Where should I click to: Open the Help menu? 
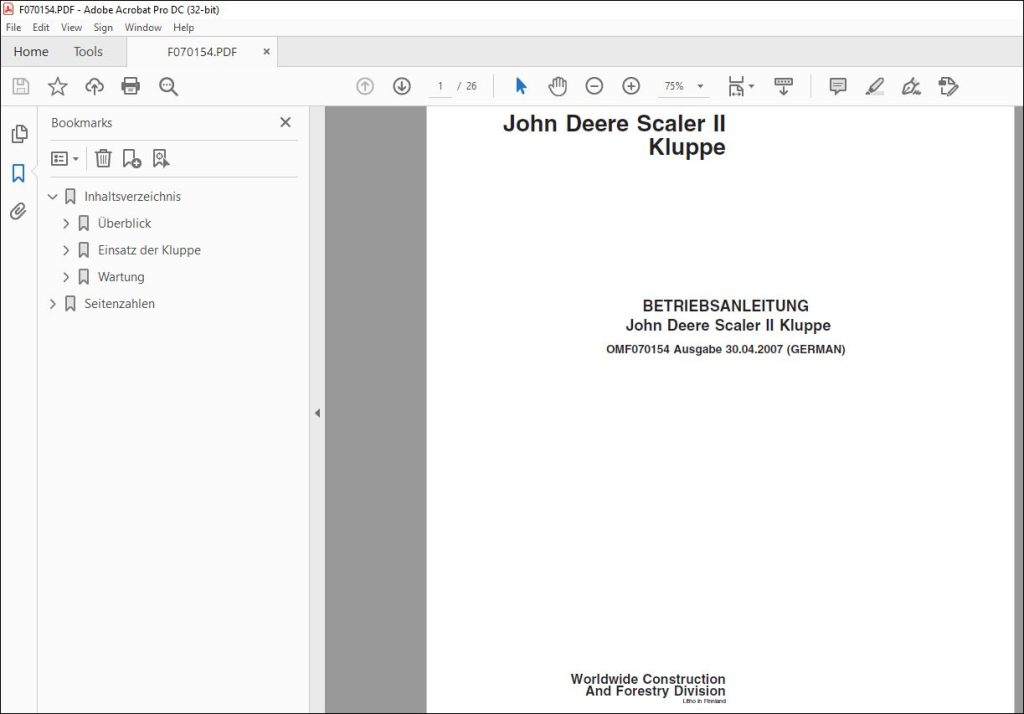[184, 27]
